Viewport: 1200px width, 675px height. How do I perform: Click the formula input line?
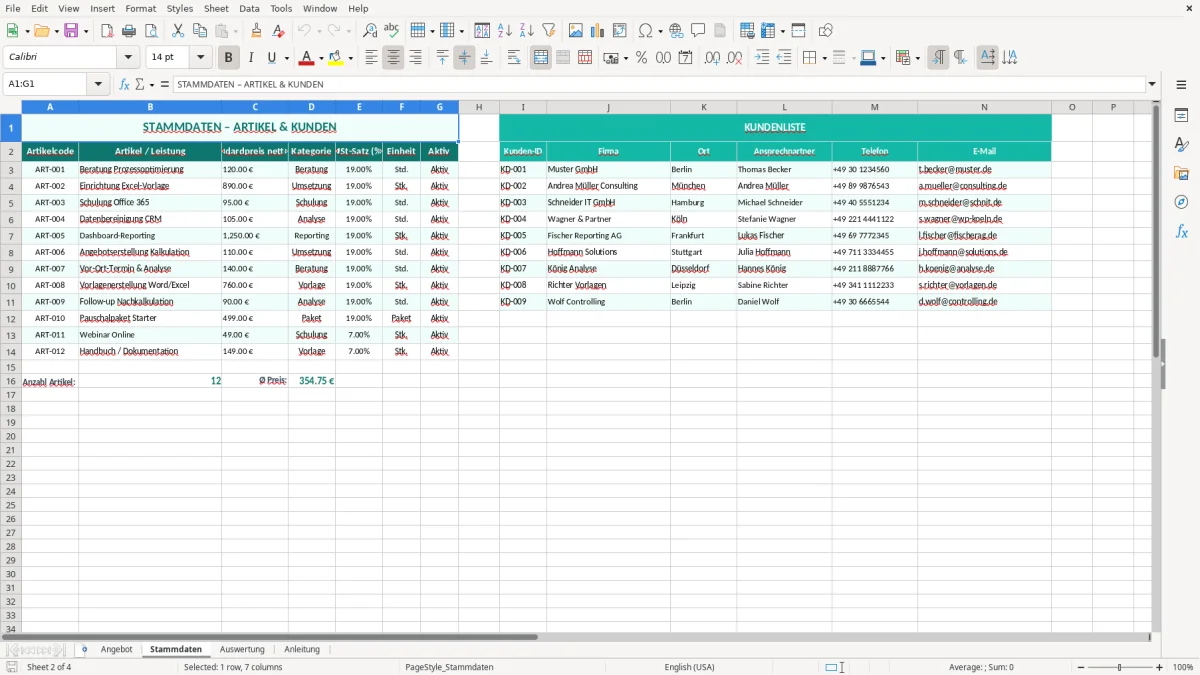coord(659,85)
